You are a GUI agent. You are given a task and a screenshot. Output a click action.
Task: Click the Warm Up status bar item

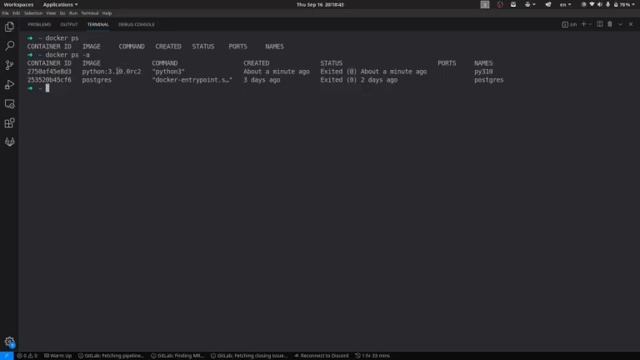click(58, 356)
